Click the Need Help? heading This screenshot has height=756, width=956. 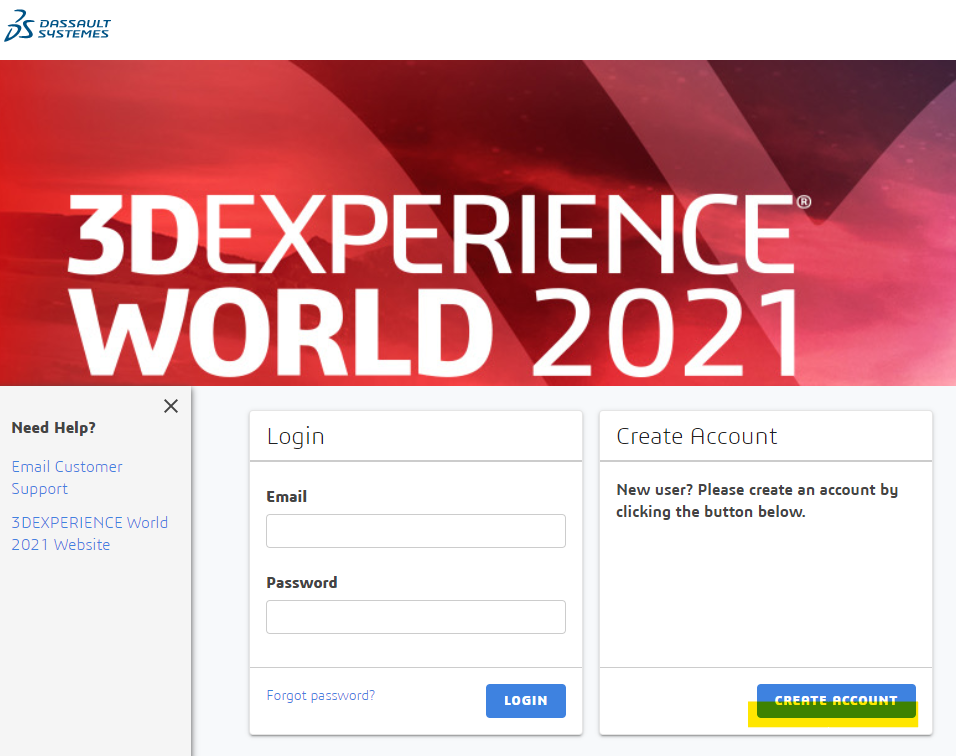click(53, 428)
